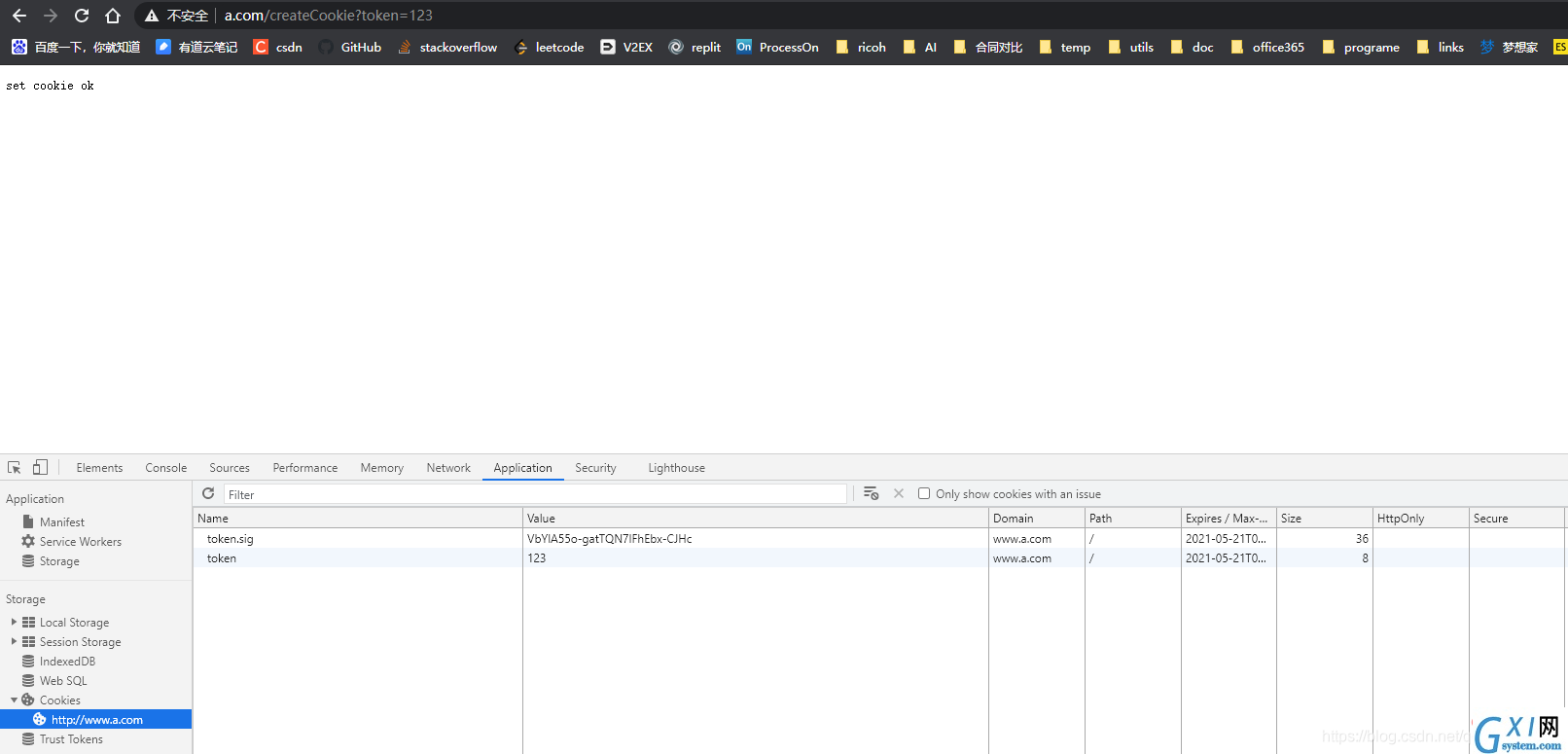1568x754 pixels.
Task: Open the stackoverflow bookmark
Action: point(447,47)
